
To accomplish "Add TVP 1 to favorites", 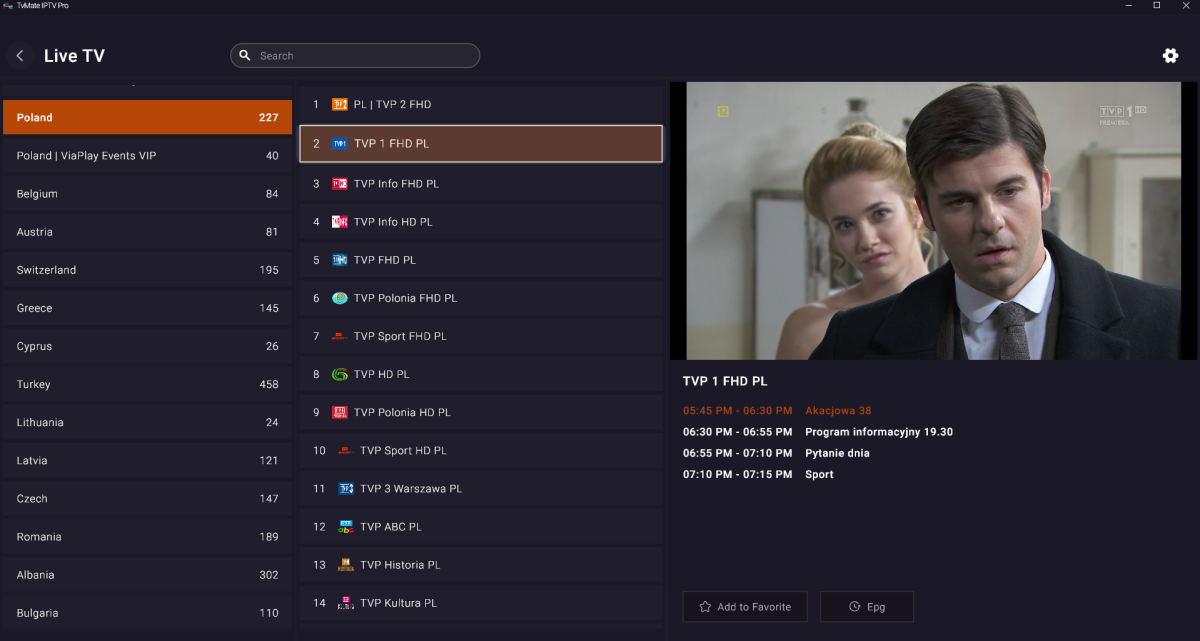I will click(745, 607).
